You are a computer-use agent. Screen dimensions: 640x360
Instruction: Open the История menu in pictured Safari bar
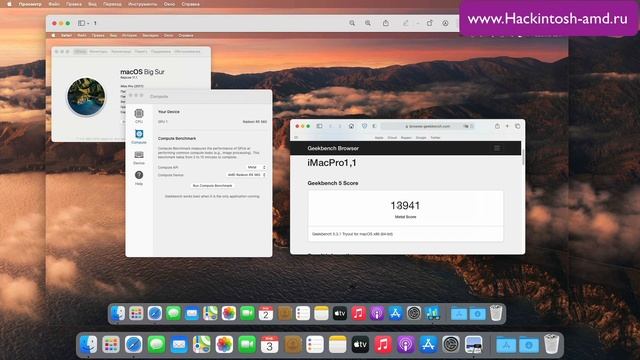pyautogui.click(x=129, y=36)
